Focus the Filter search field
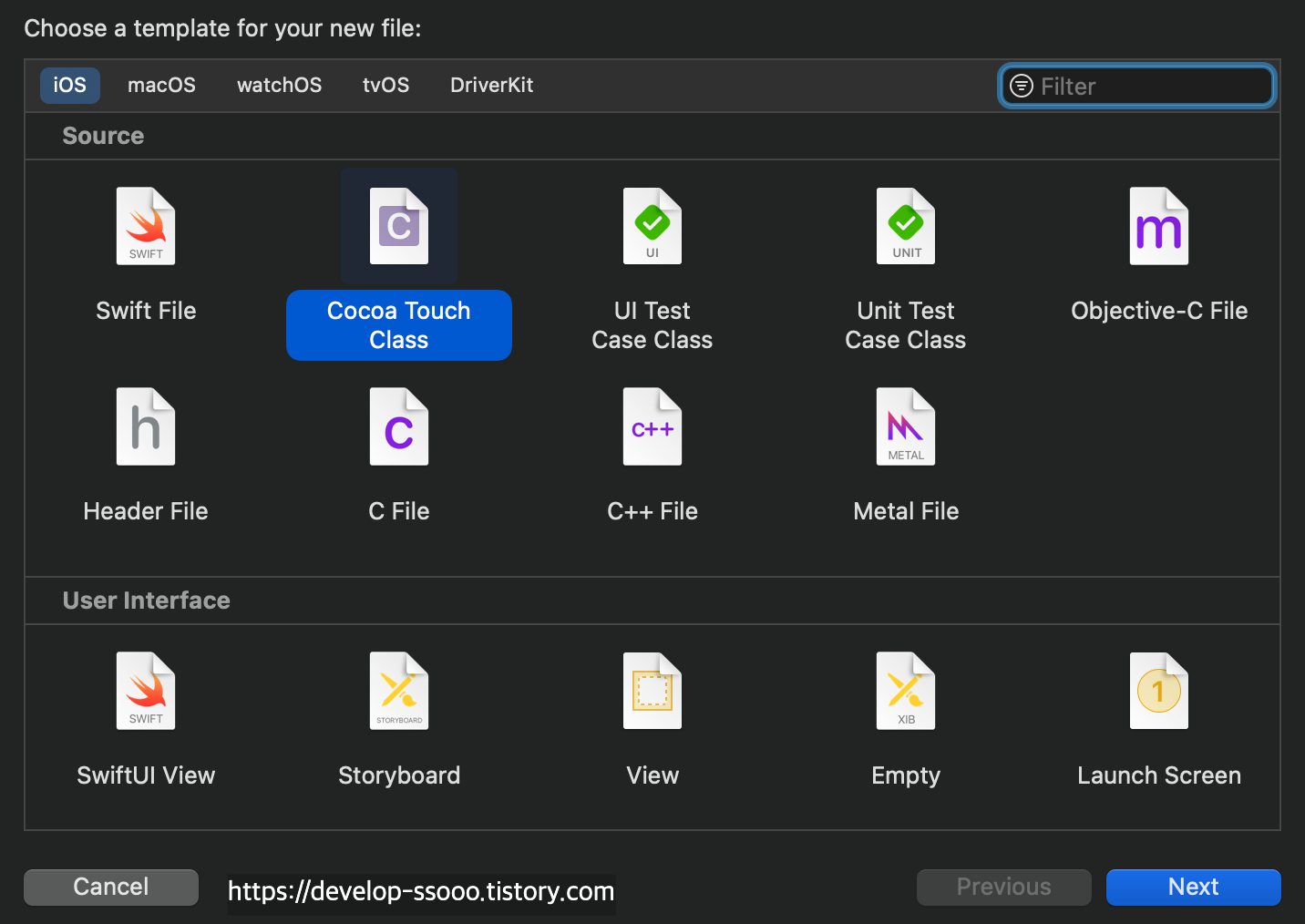This screenshot has width=1305, height=924. 1137,86
